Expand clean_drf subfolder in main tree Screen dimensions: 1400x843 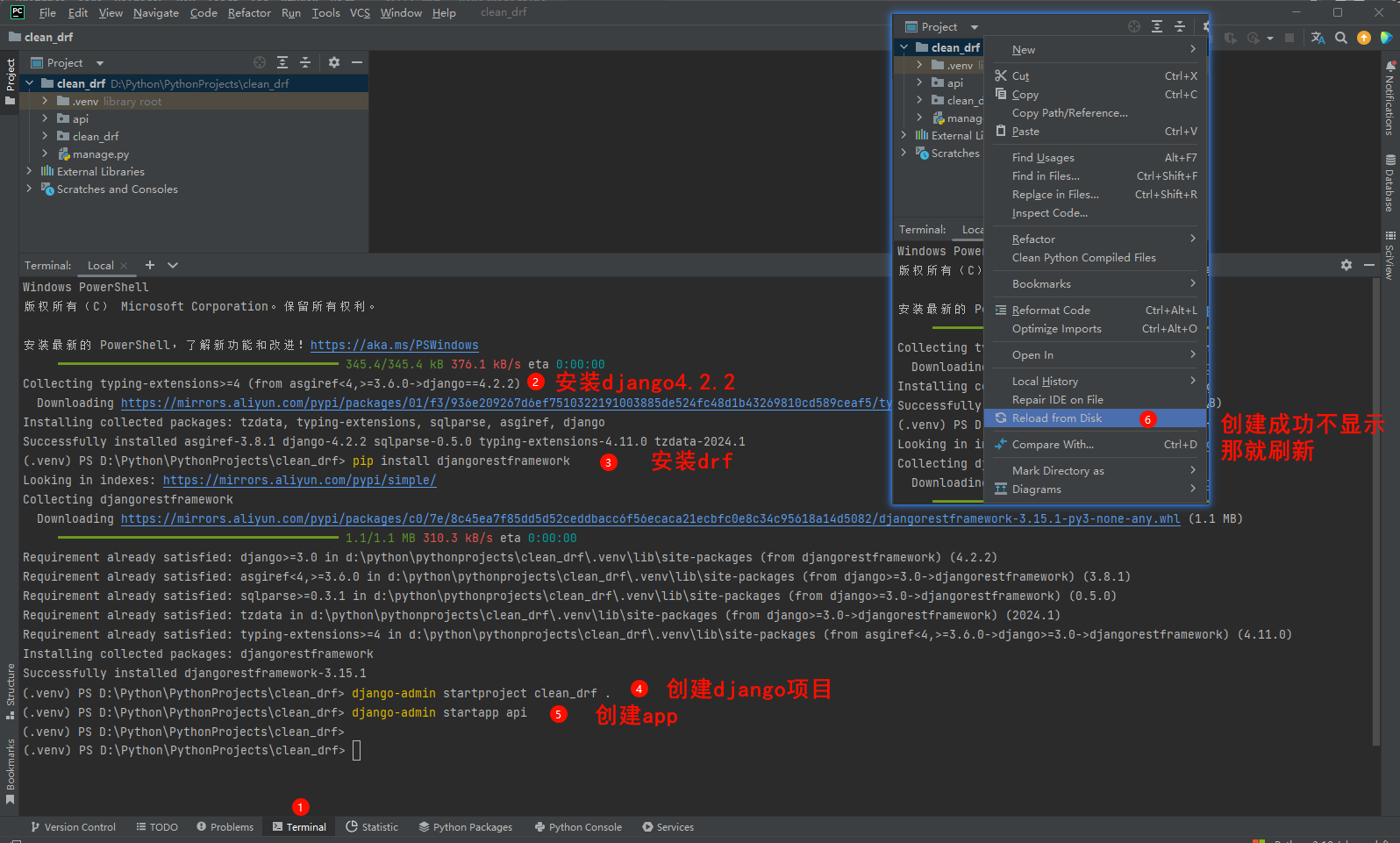[x=45, y=136]
